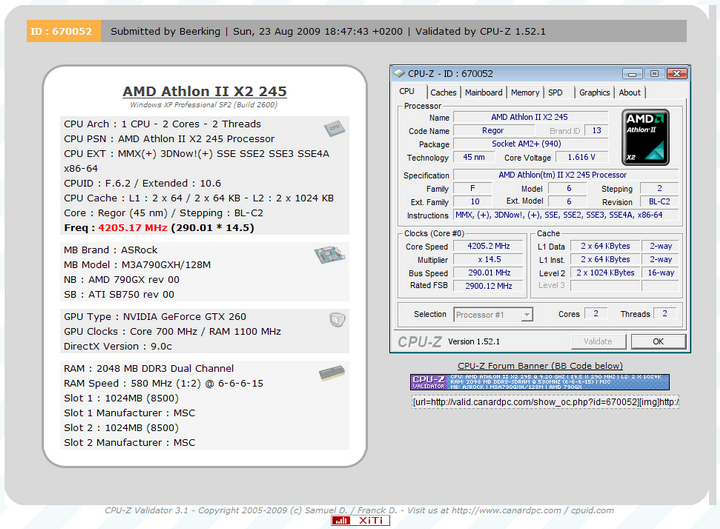Click the Revision value BL-C2
Viewport: 720px width, 529px height.
[659, 202]
